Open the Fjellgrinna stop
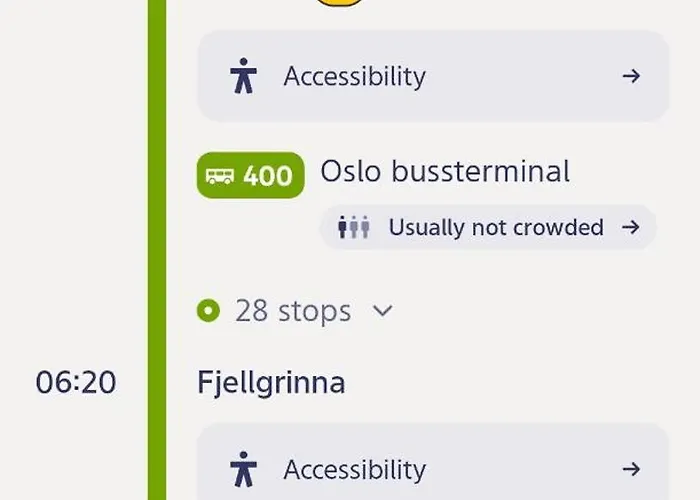 271,382
